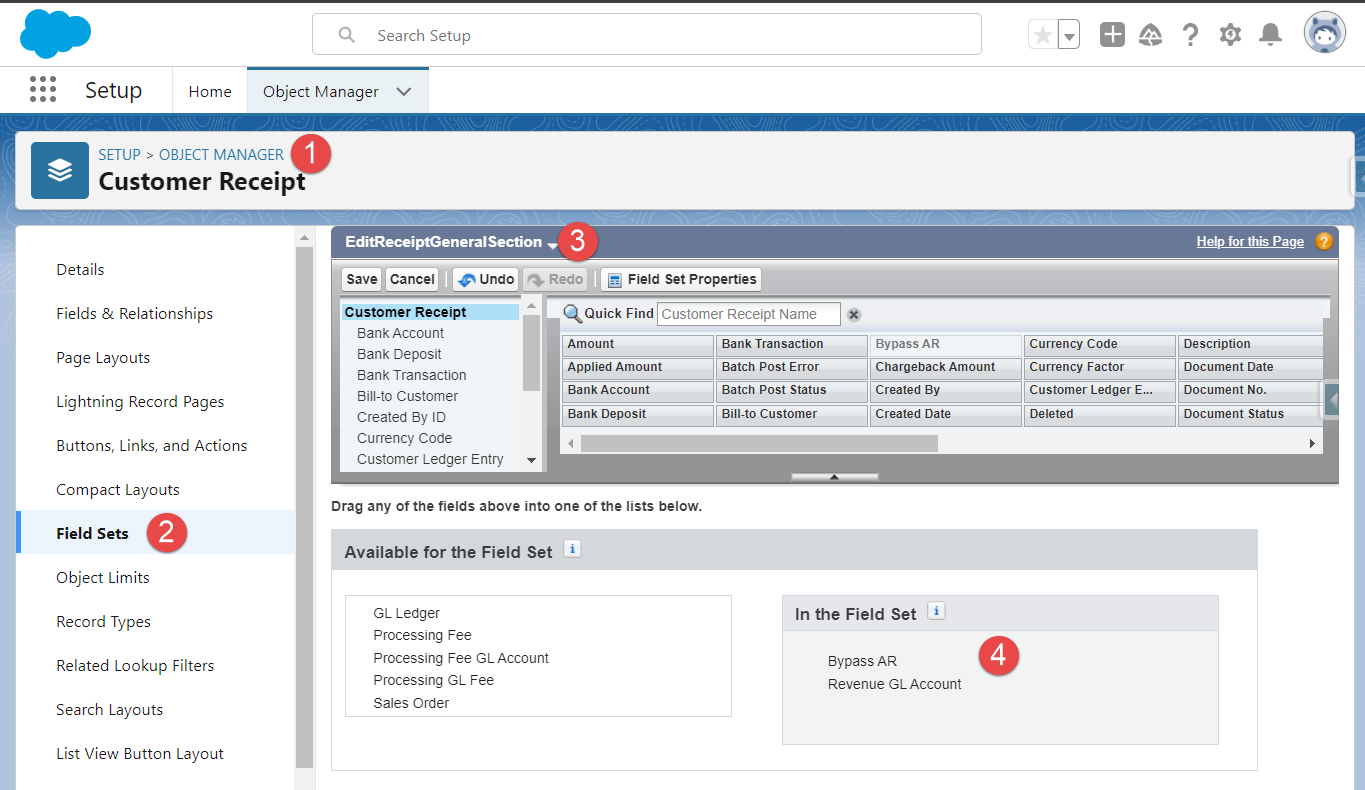Select Bypass AR in the field set list
The height and width of the screenshot is (790, 1365).
tap(862, 661)
